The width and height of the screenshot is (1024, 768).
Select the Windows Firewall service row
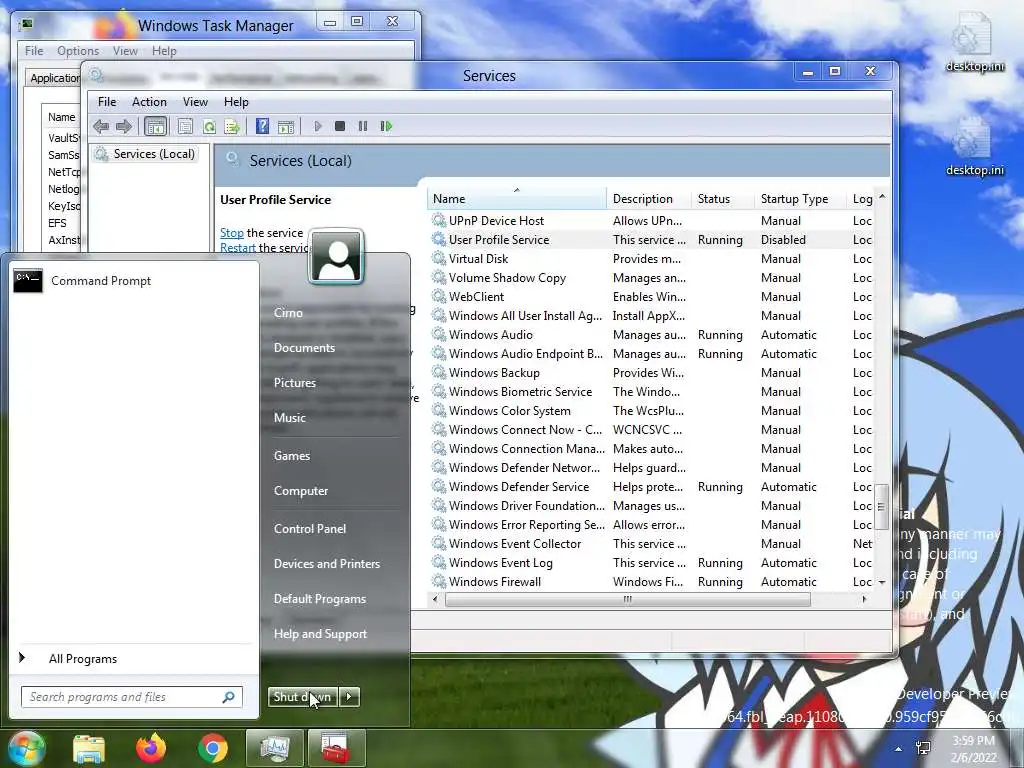click(651, 581)
